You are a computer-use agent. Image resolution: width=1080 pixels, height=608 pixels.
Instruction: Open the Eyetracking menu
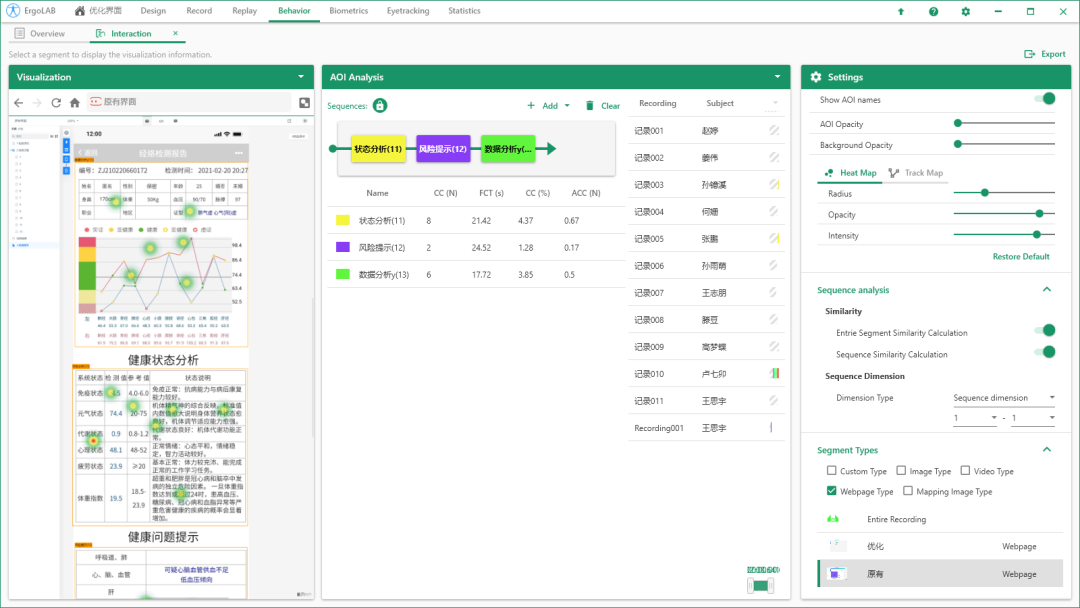408,11
